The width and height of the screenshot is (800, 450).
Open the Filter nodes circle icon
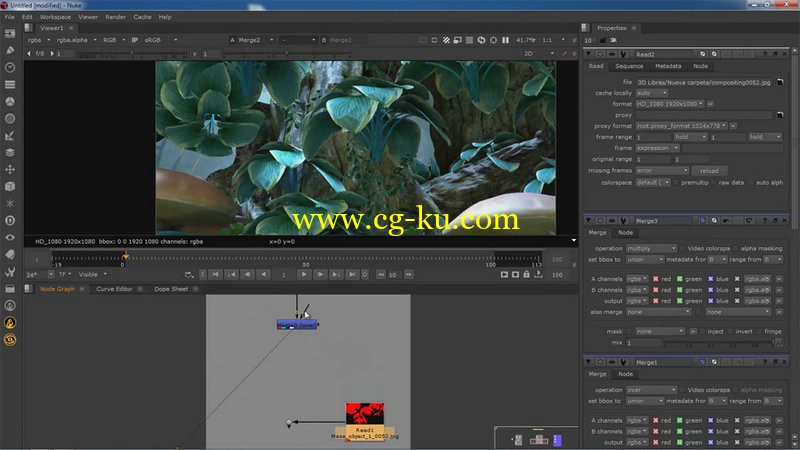coord(10,118)
